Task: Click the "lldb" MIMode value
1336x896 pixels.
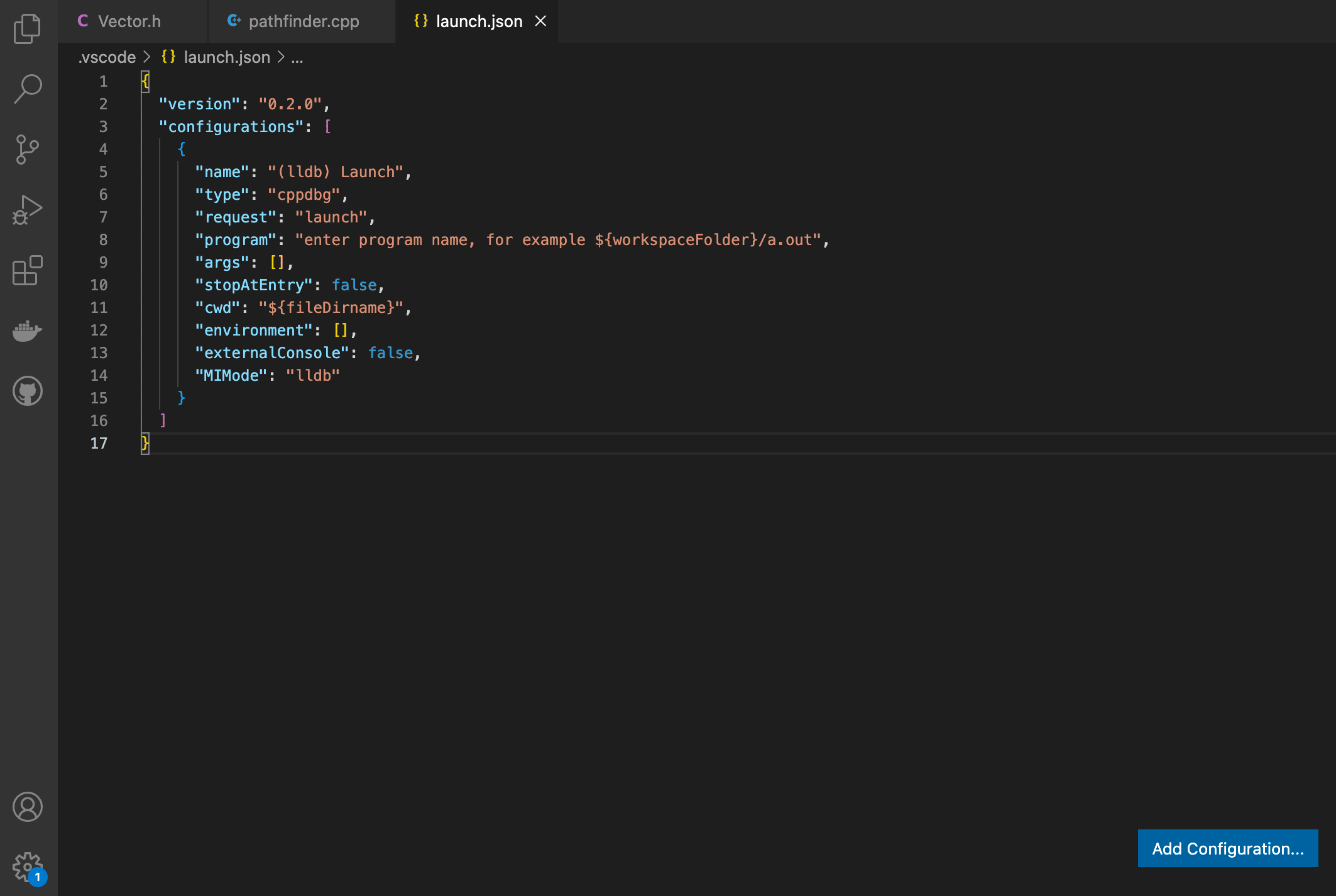Action: coord(313,376)
